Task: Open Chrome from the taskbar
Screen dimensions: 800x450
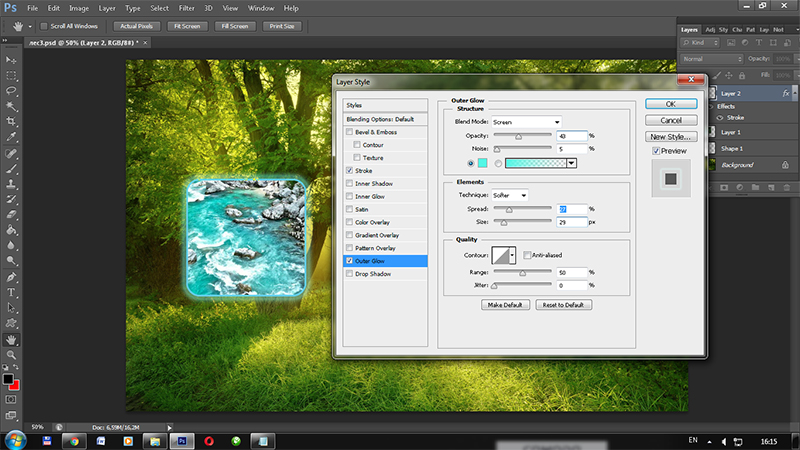Action: [74, 441]
